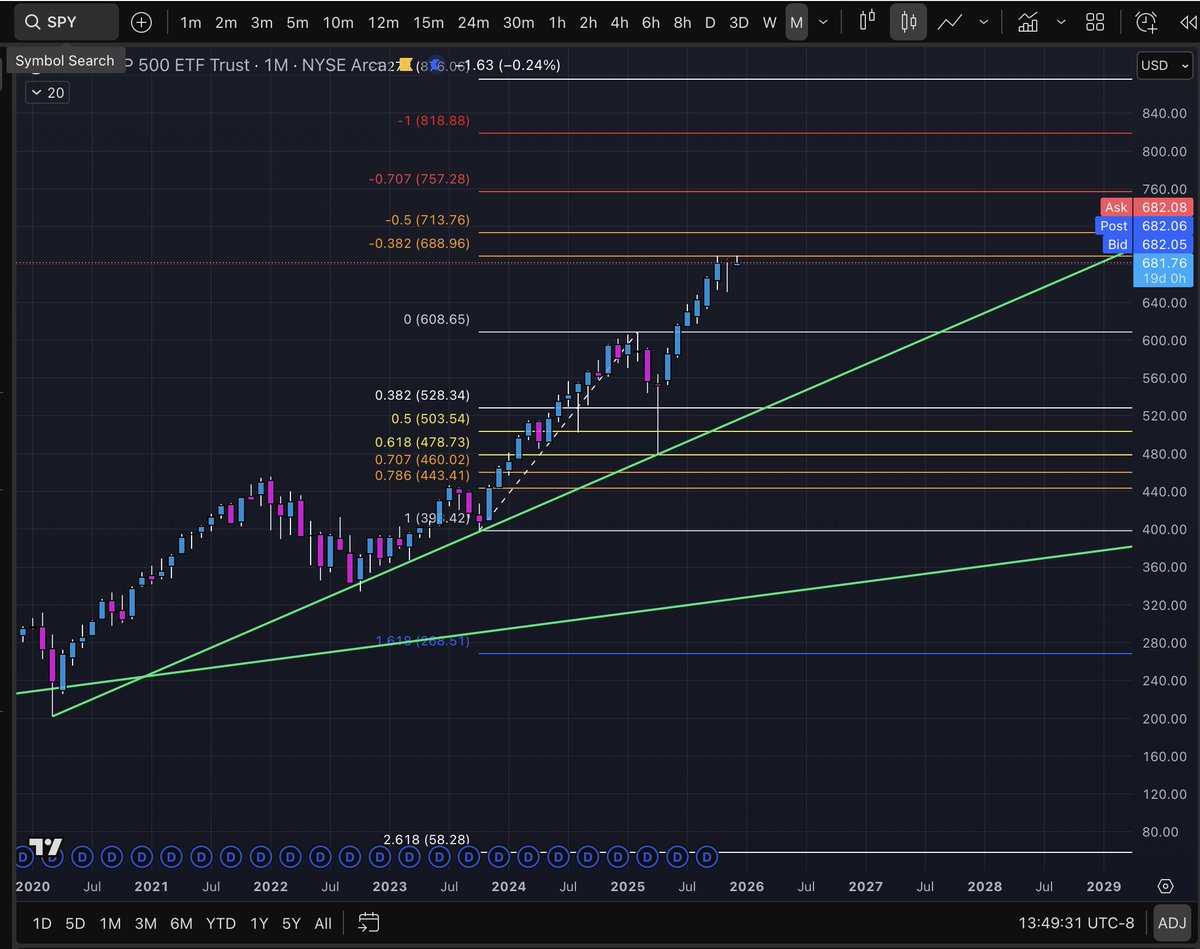Select the 6h interval
The height and width of the screenshot is (949, 1200).
tap(651, 22)
